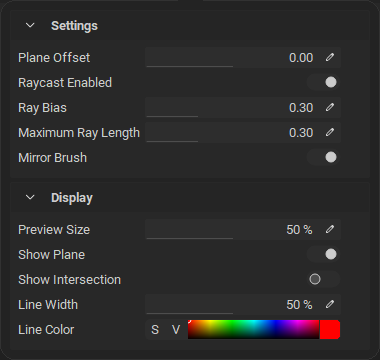
Task: Click the pencil edit icon for Ray Bias
Action: pos(330,107)
